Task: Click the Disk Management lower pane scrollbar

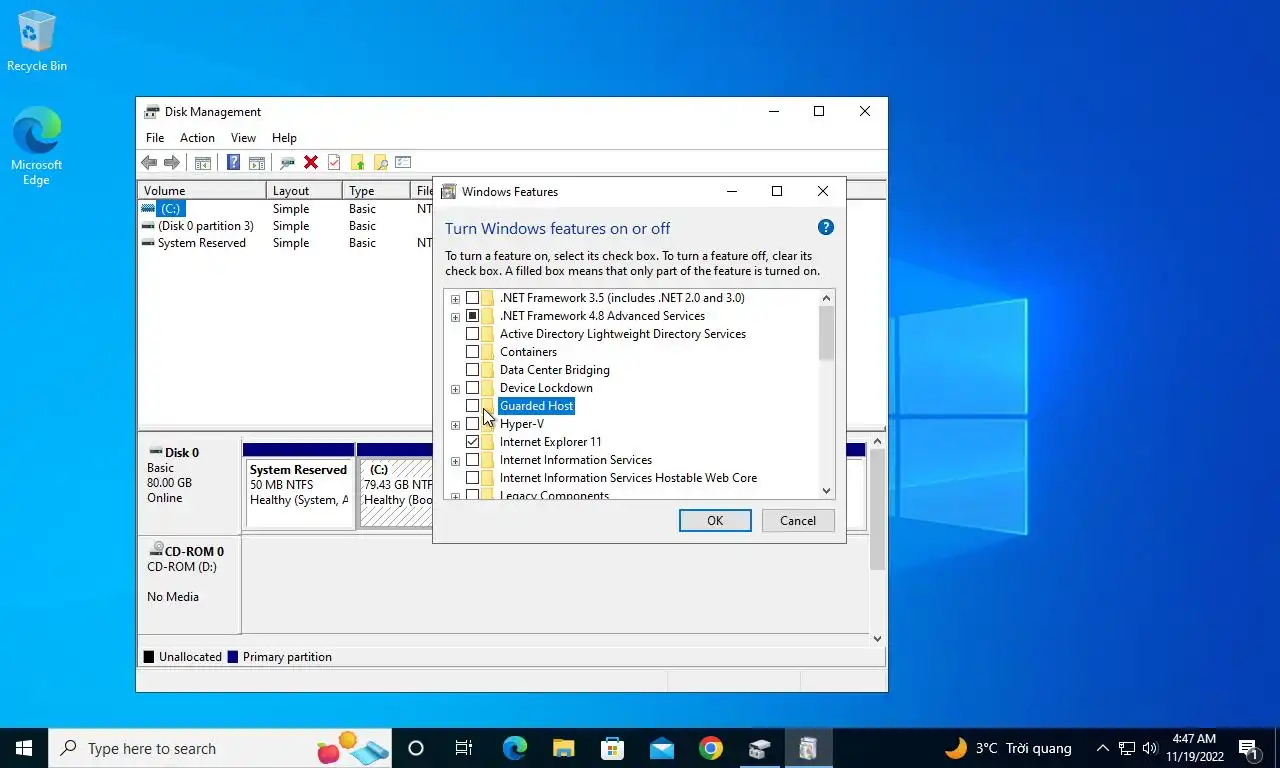Action: pos(877,510)
